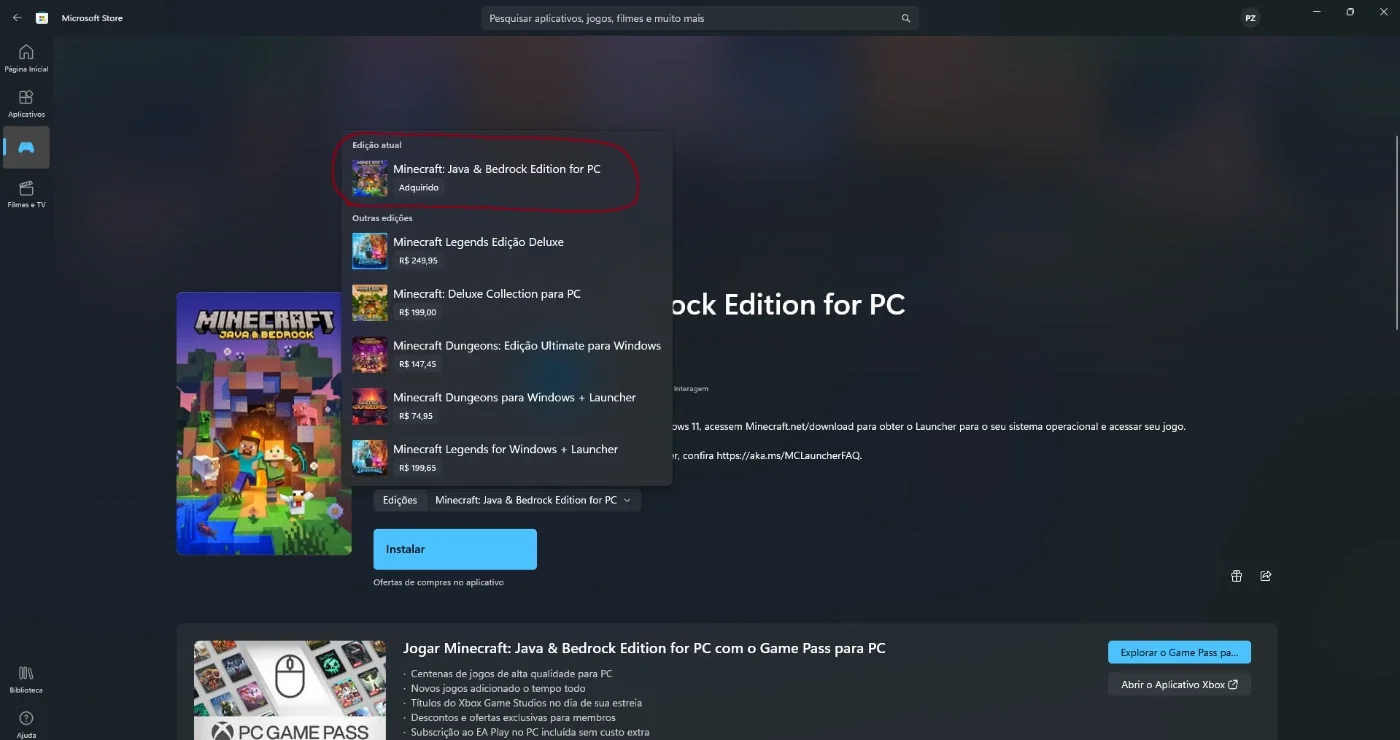Viewport: 1400px width, 740px height.
Task: Click the current edition Minecraft thumbnail
Action: tap(370, 178)
